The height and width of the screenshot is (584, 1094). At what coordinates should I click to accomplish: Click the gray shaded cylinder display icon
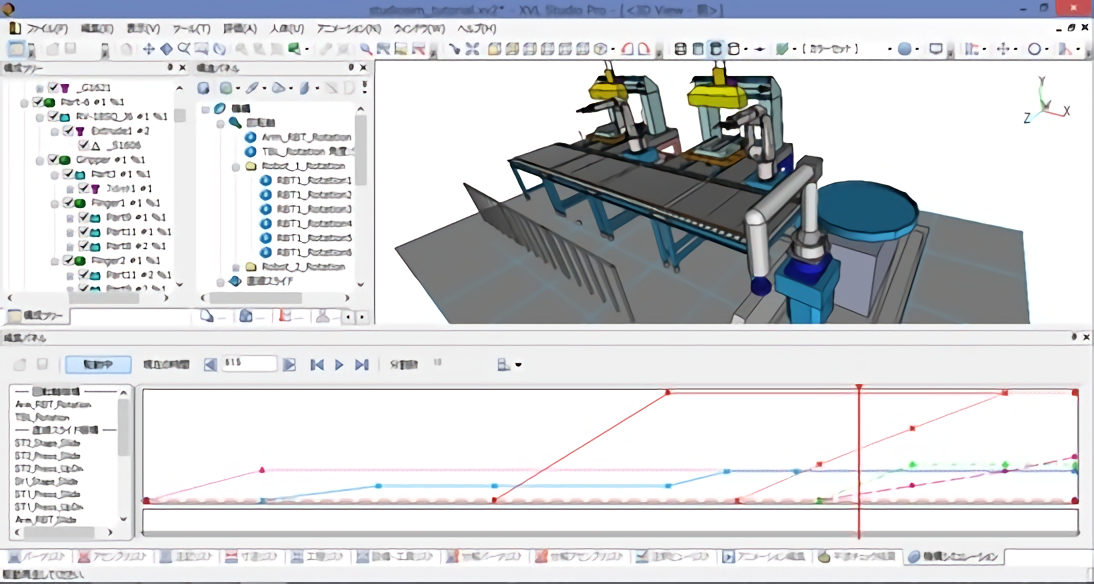[698, 49]
